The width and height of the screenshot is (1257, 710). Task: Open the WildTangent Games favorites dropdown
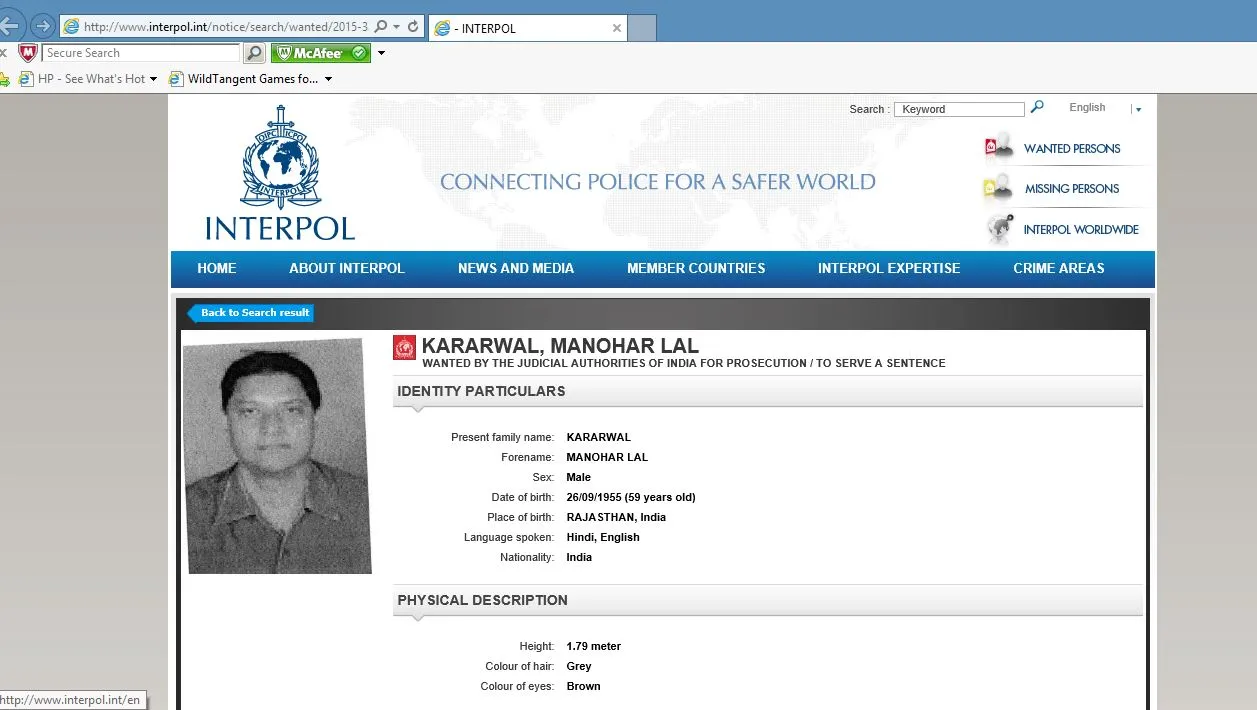point(328,79)
